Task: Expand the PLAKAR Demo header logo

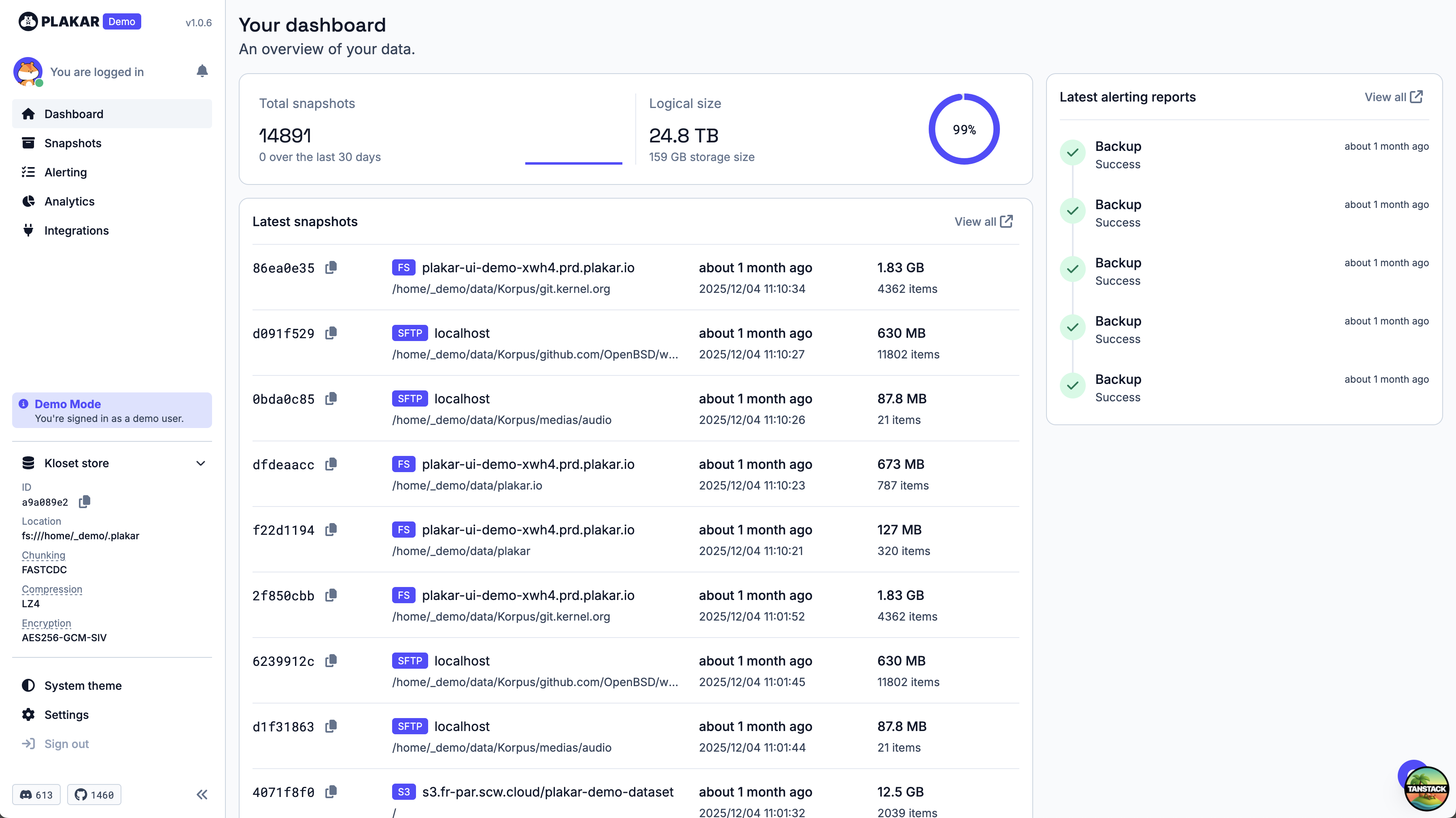Action: 79,21
